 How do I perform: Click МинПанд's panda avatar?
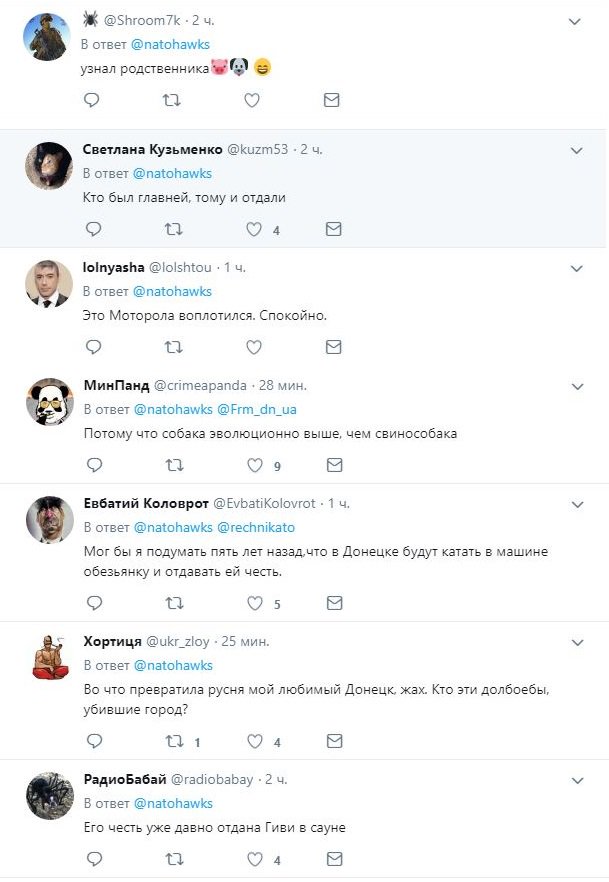coord(46,401)
